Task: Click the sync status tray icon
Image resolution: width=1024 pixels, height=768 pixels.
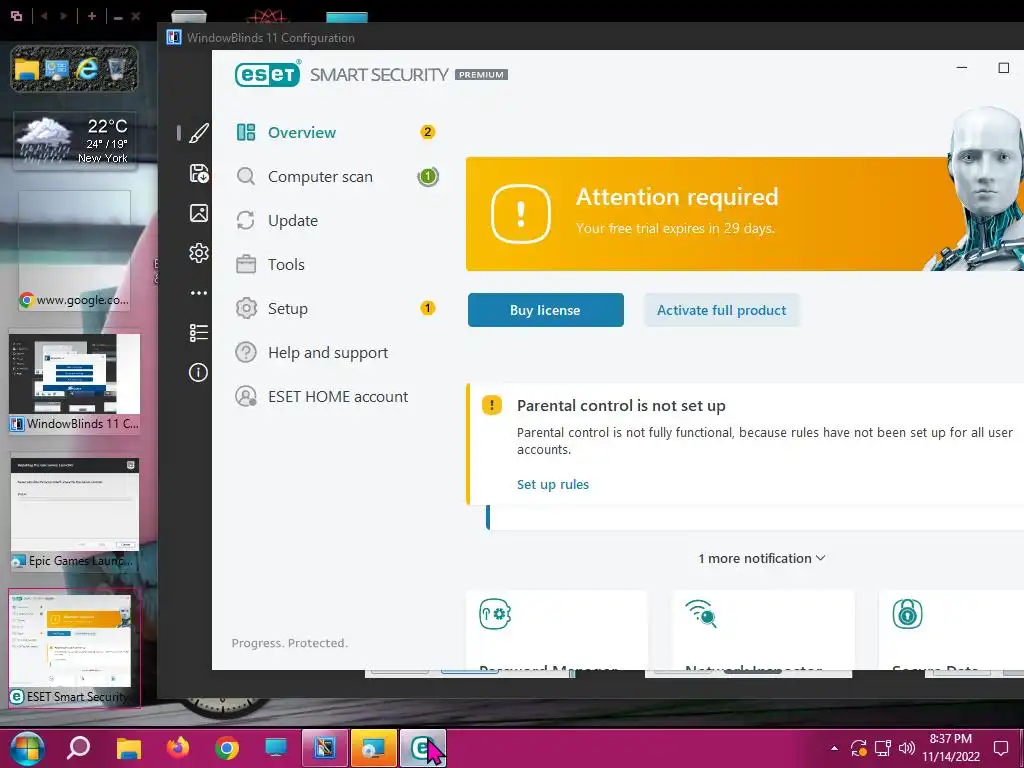Action: tap(858, 748)
